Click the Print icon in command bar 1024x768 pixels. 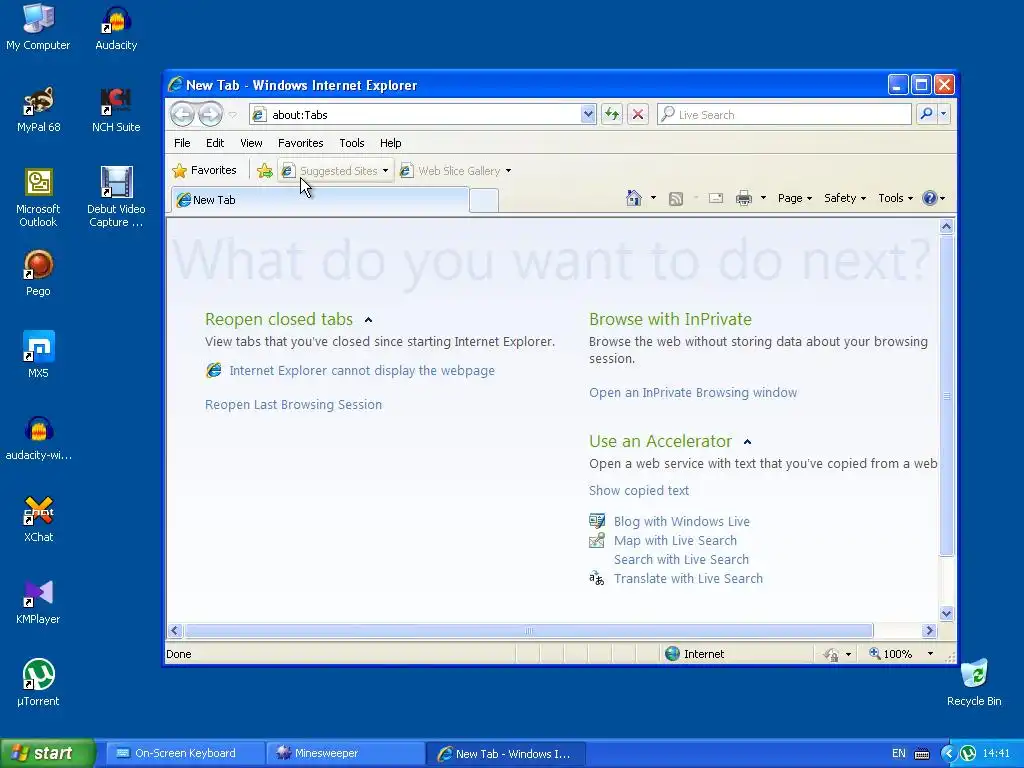tap(743, 198)
